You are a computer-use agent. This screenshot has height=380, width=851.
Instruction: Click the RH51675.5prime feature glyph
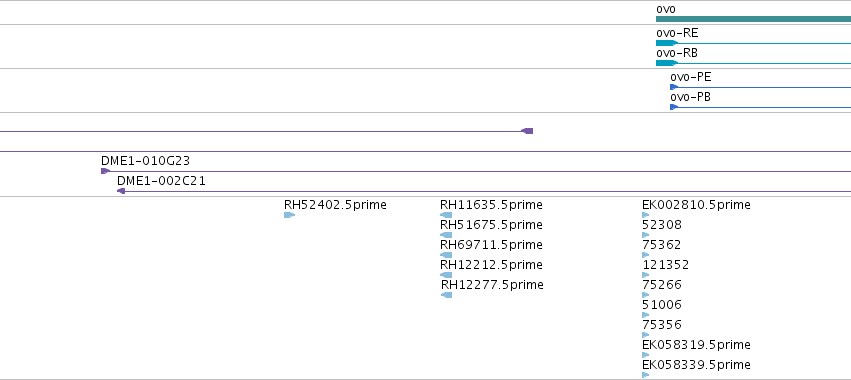coord(446,235)
